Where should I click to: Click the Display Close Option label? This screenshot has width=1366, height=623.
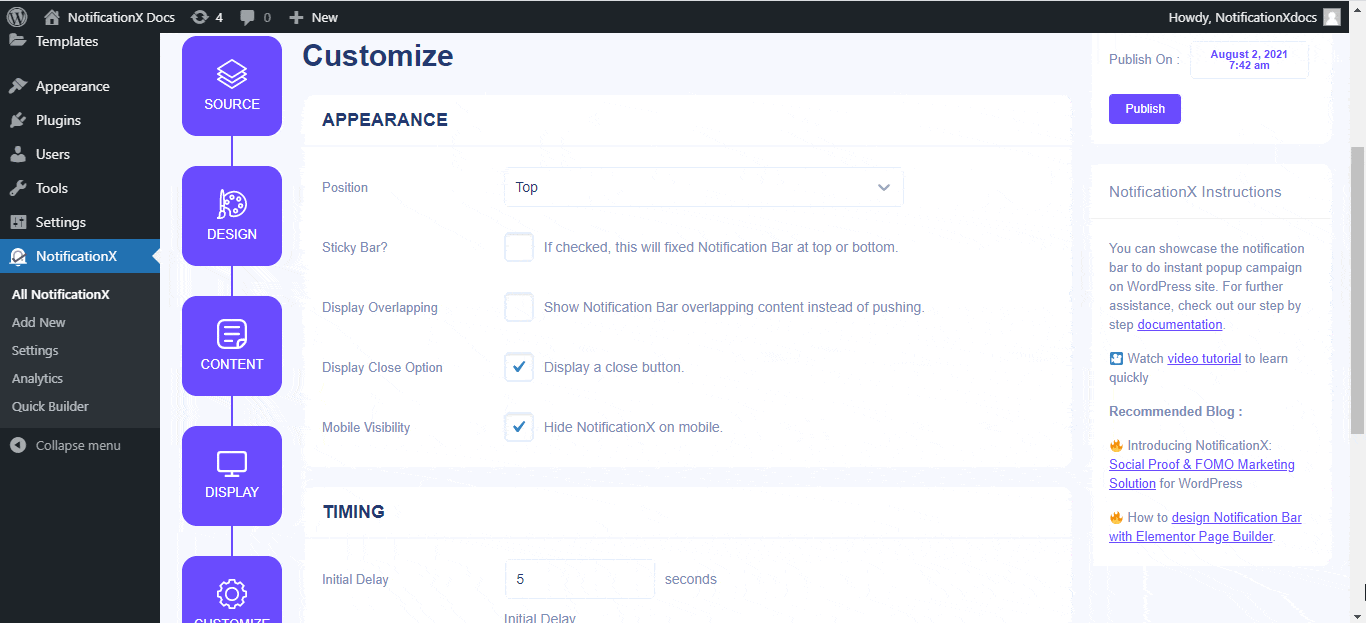(x=382, y=367)
